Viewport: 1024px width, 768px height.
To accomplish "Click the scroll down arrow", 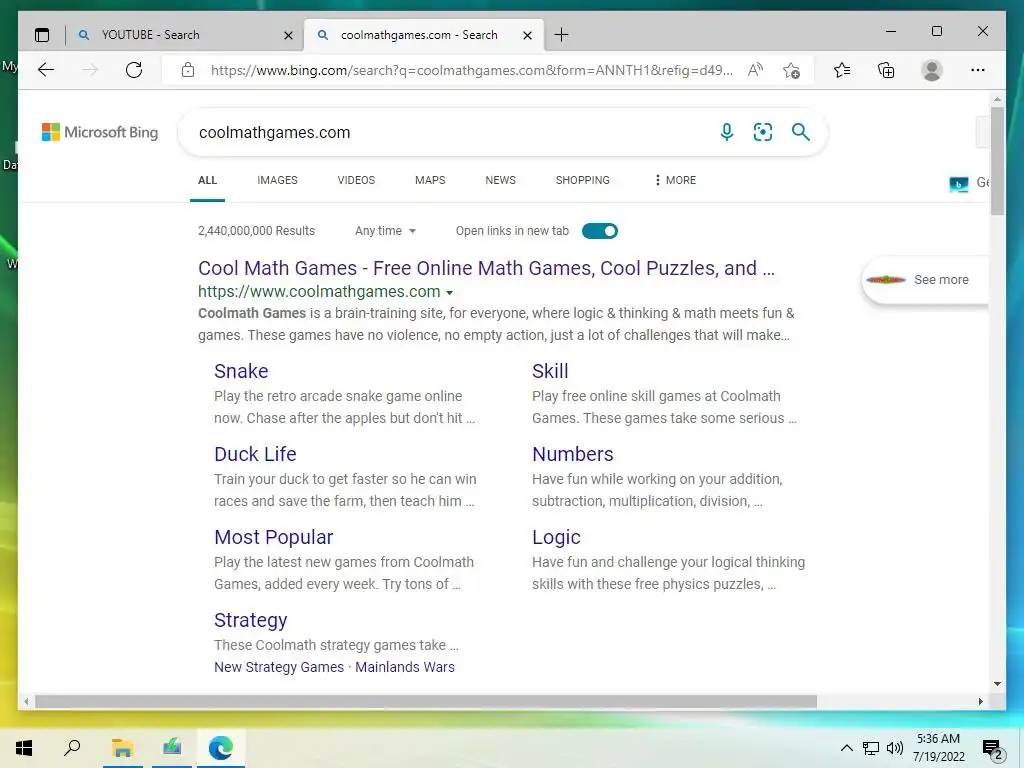I will coord(997,684).
